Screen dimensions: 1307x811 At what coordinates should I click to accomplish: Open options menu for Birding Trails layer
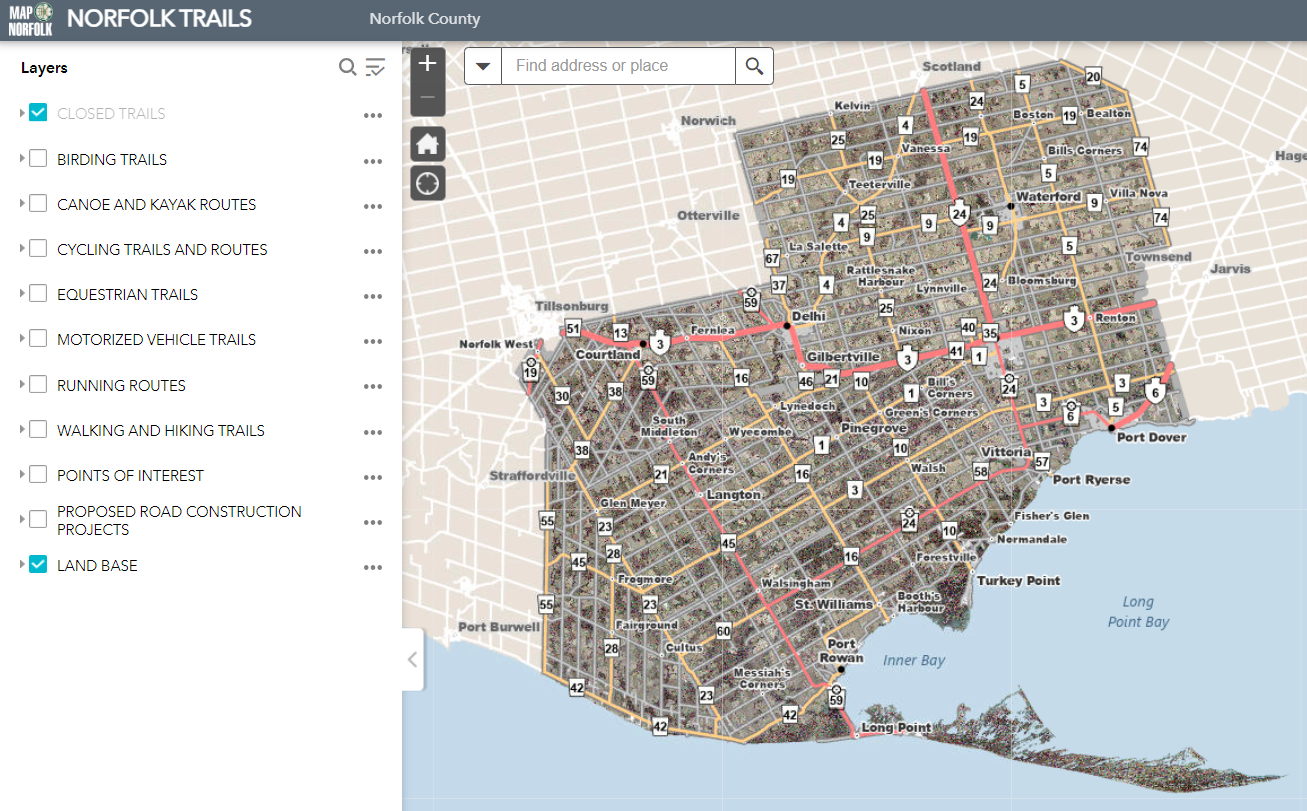pyautogui.click(x=373, y=161)
